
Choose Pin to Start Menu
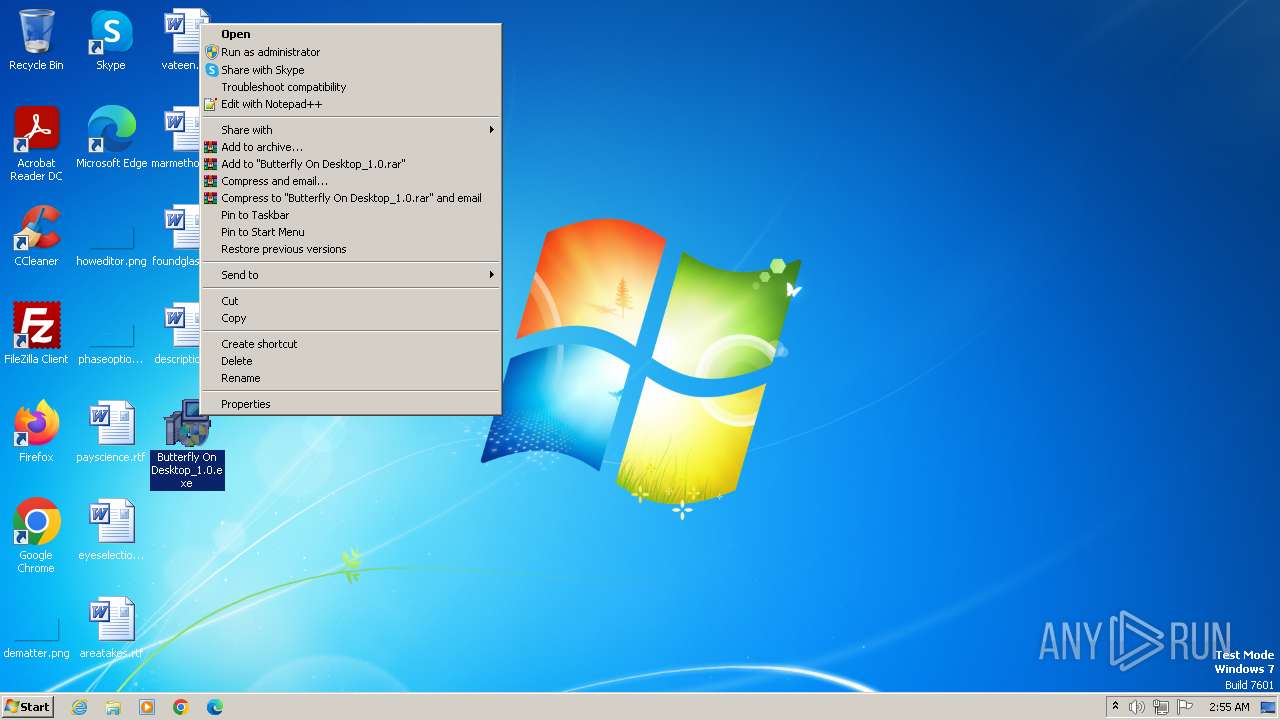coord(351,232)
